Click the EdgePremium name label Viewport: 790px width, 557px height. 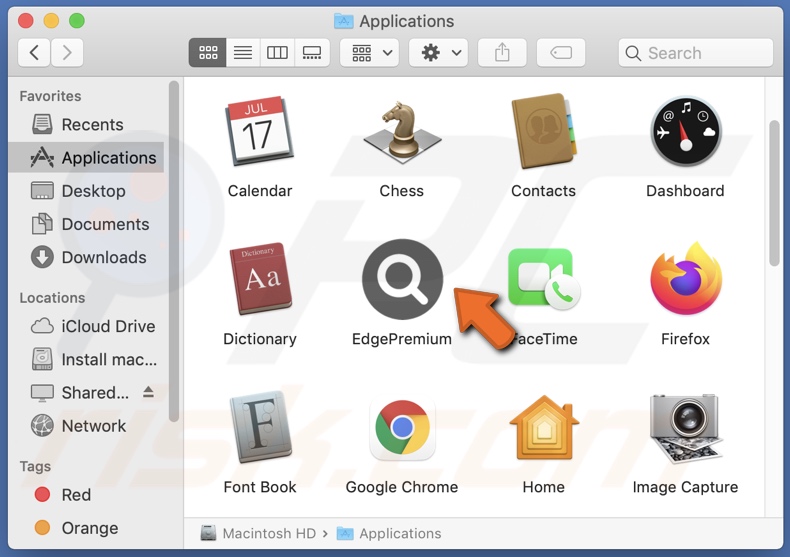(x=402, y=339)
